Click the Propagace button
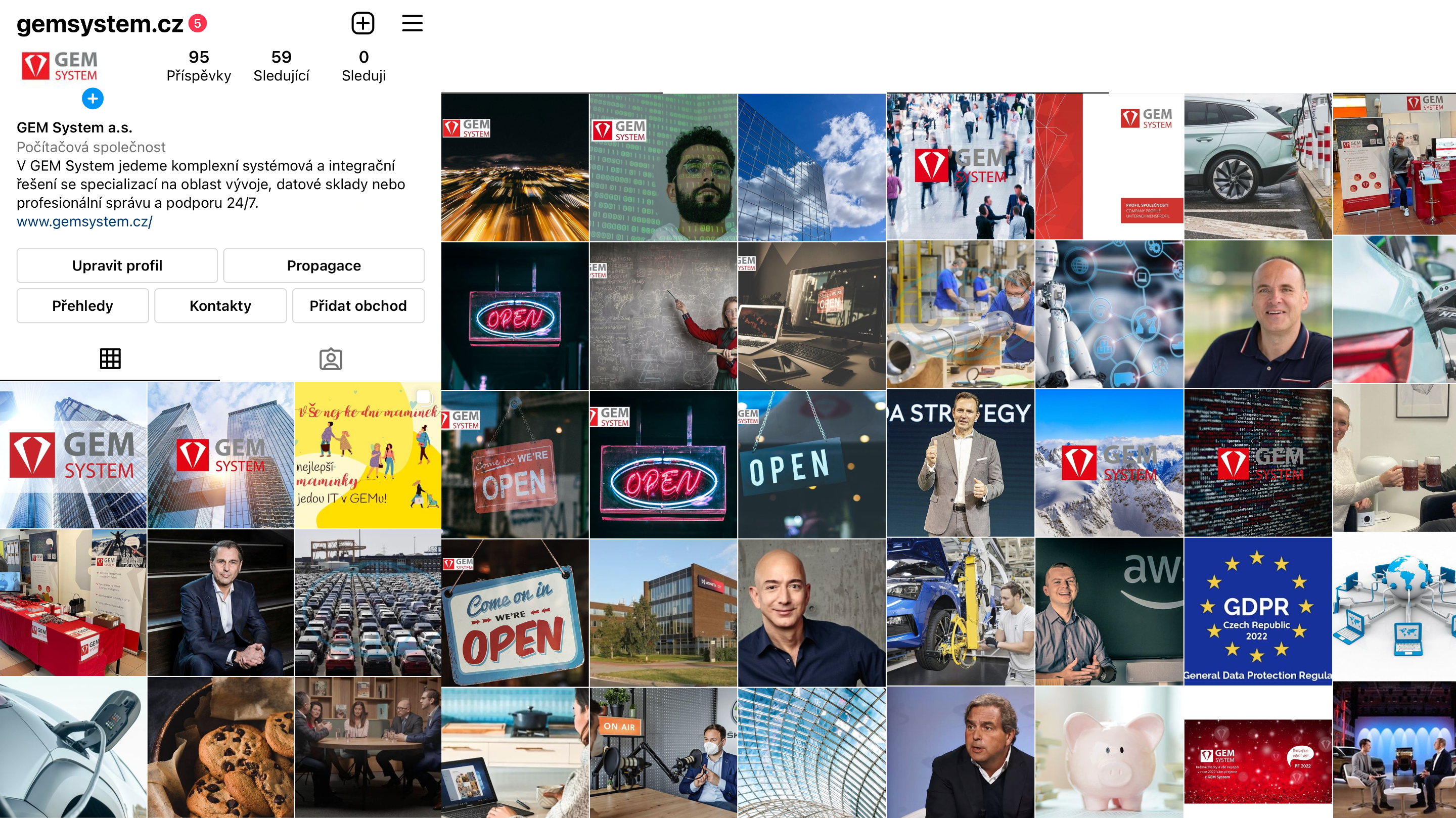This screenshot has width=1456, height=818. pyautogui.click(x=324, y=266)
